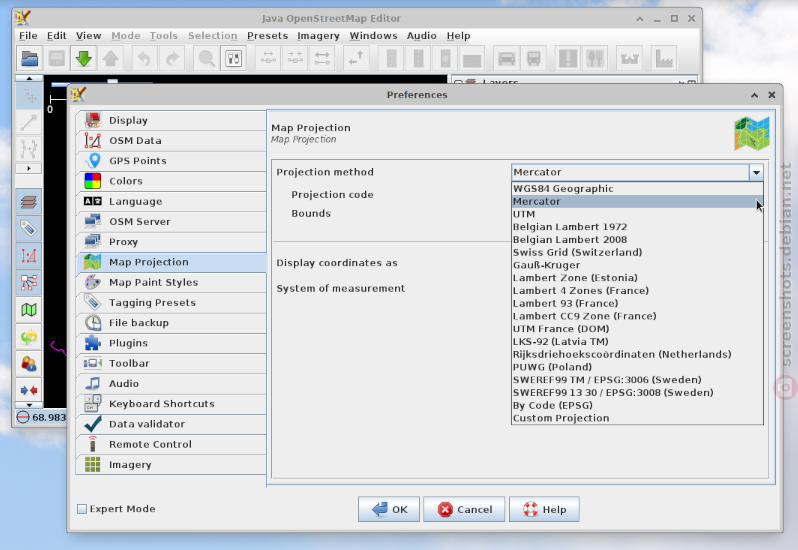The height and width of the screenshot is (550, 798).
Task: Open the OSM Server preferences tab
Action: point(172,222)
